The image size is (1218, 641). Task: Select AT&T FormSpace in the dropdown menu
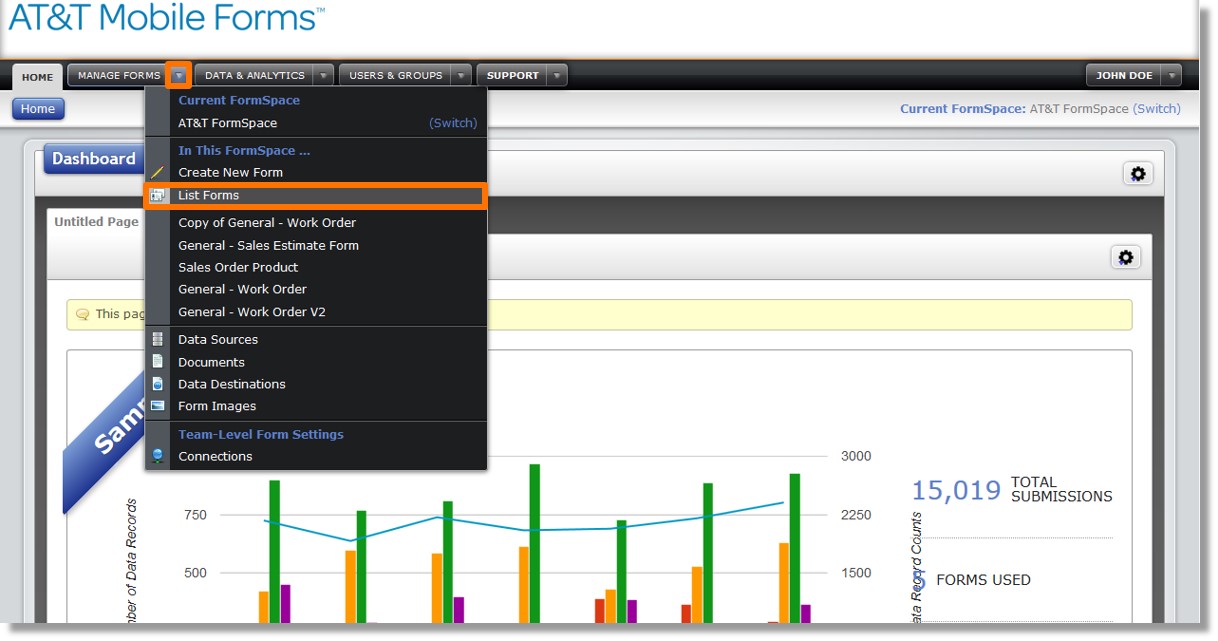(228, 123)
